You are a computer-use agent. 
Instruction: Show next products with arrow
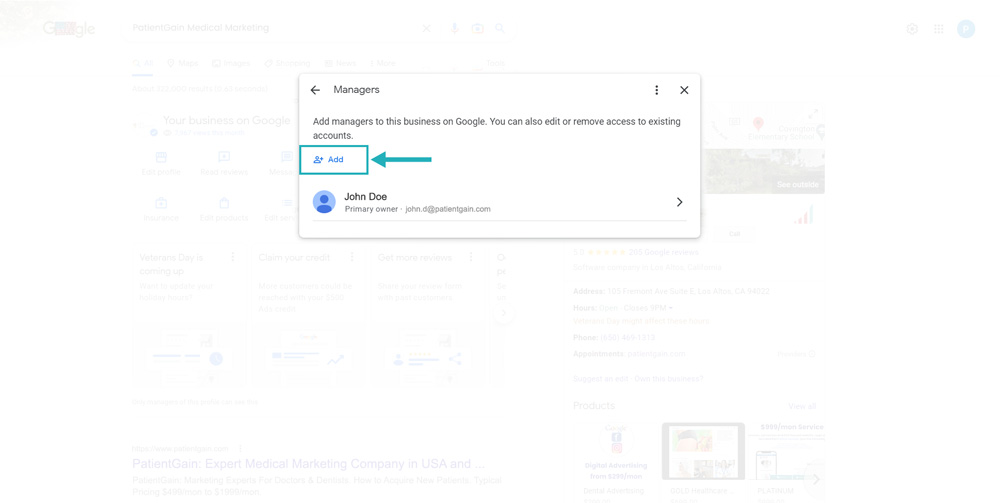(816, 479)
